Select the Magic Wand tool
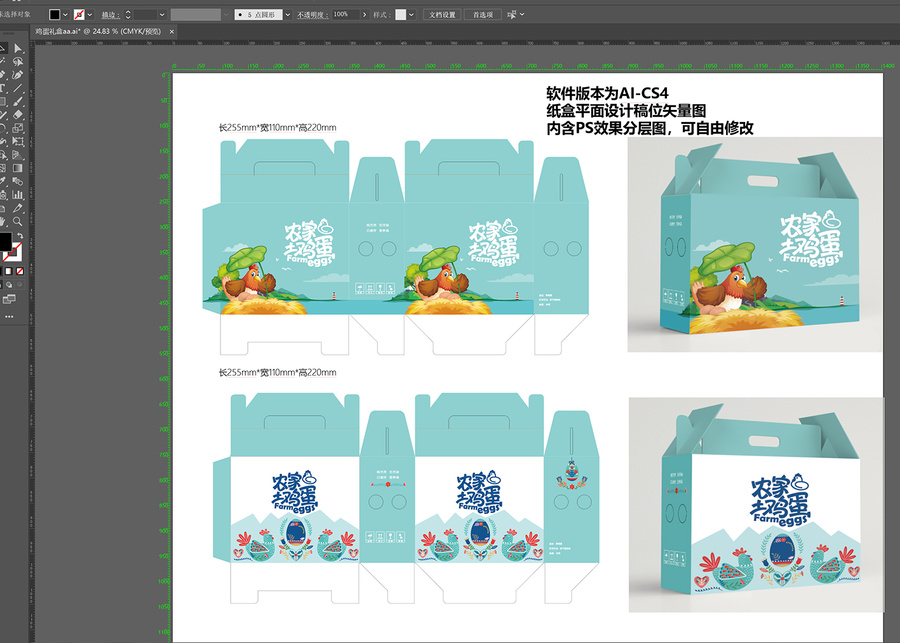The image size is (900, 643). [x=3, y=62]
